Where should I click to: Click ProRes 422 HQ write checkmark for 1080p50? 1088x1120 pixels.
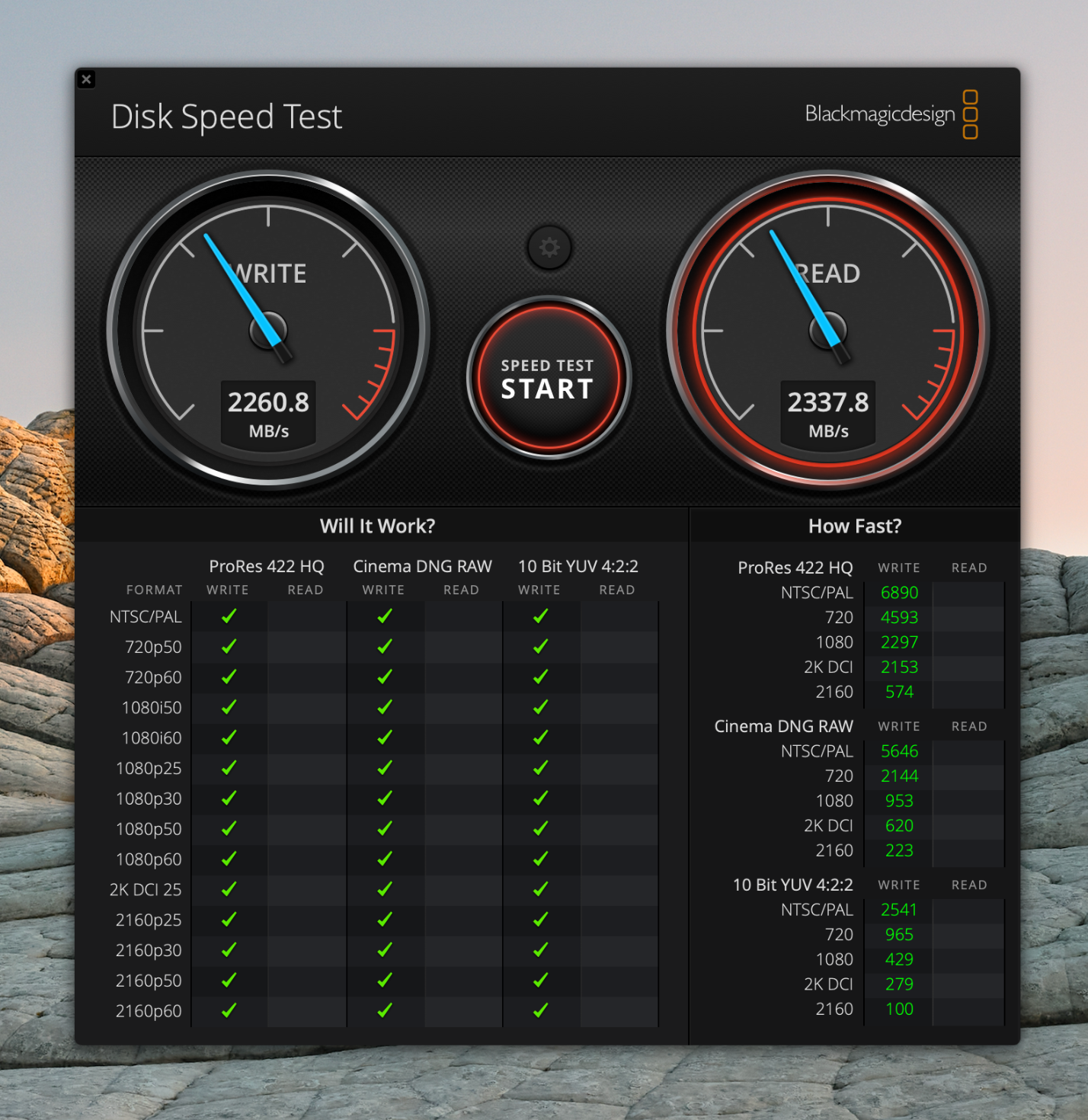229,828
